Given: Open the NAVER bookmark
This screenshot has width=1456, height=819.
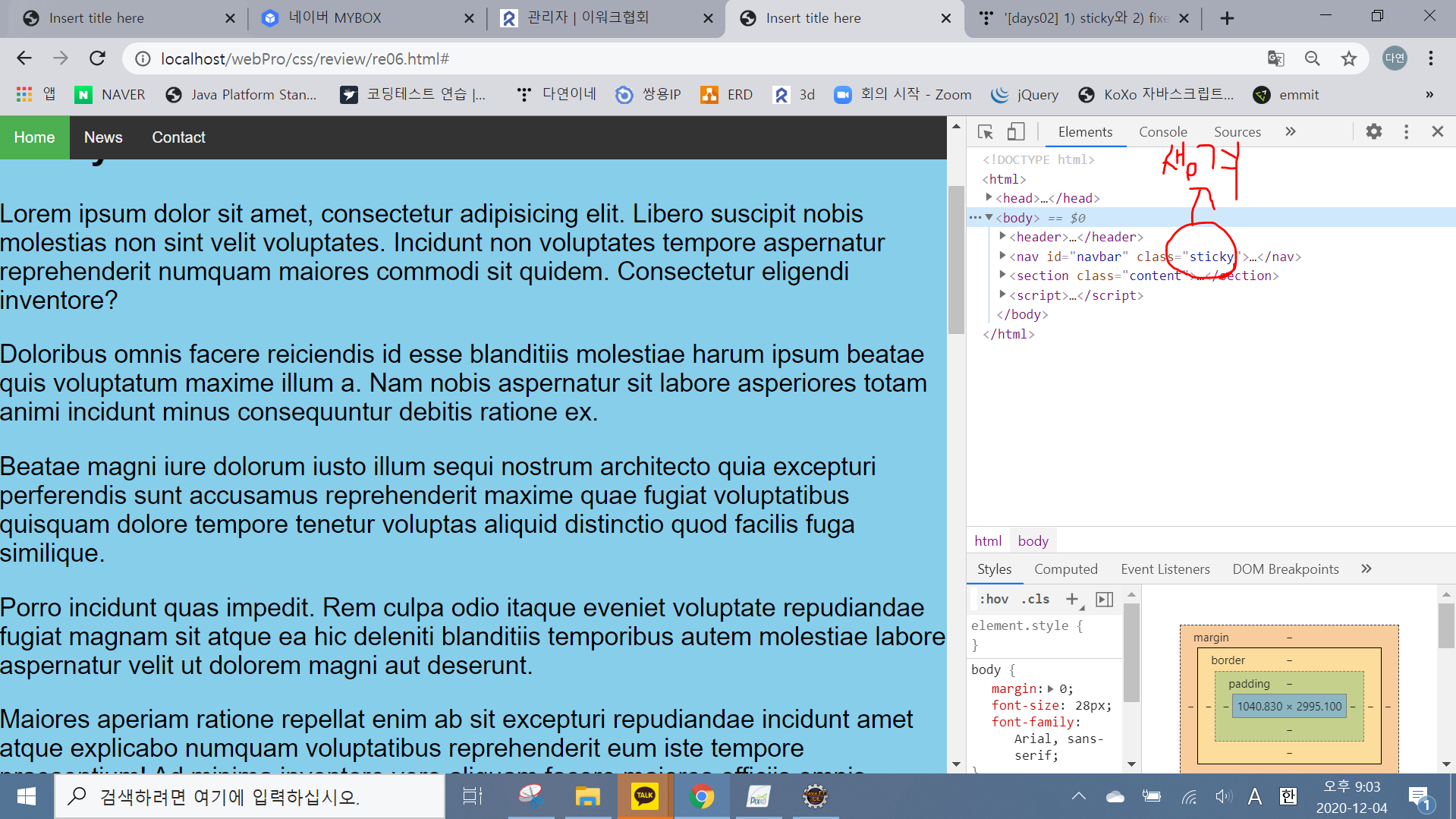Looking at the screenshot, I should coord(110,94).
